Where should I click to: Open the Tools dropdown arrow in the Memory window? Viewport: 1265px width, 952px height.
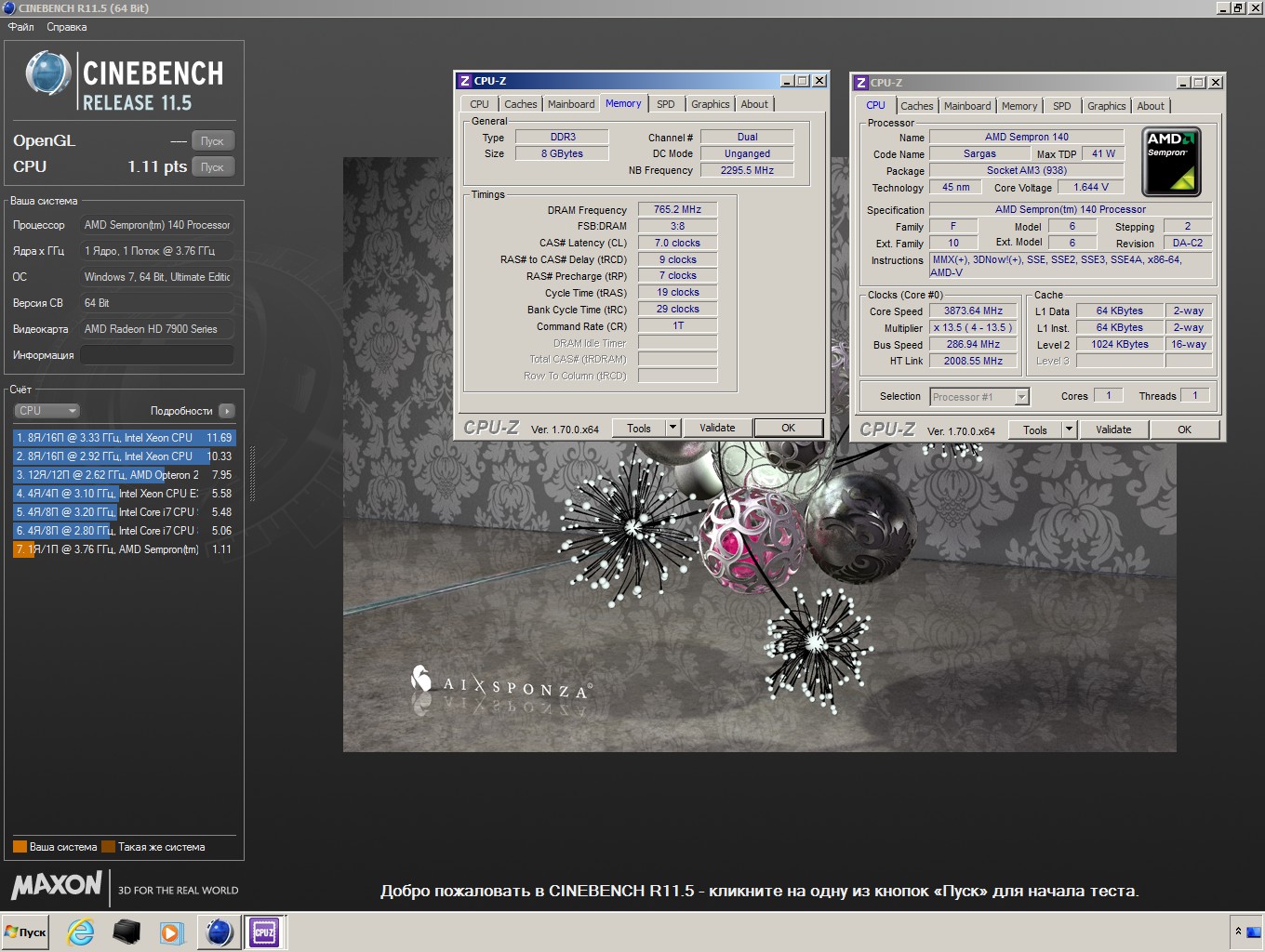click(x=672, y=428)
